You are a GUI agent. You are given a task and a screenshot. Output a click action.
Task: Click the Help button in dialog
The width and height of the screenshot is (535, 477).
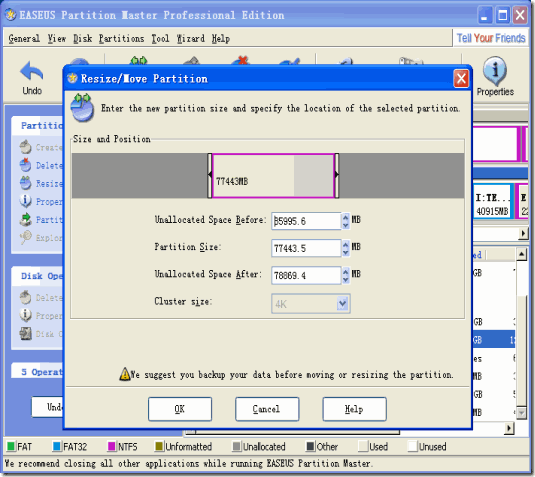tap(354, 409)
